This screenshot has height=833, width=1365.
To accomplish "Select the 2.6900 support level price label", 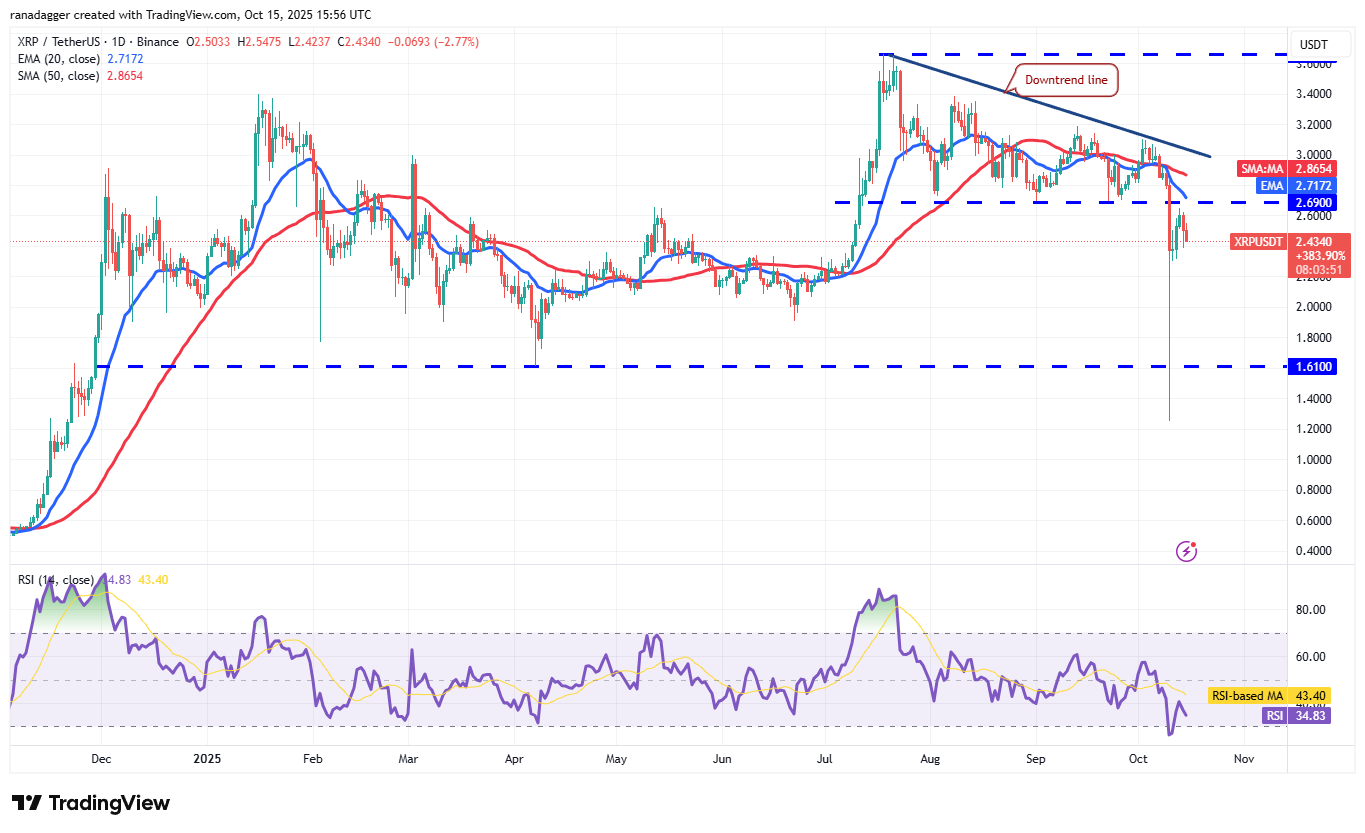I will [1311, 202].
